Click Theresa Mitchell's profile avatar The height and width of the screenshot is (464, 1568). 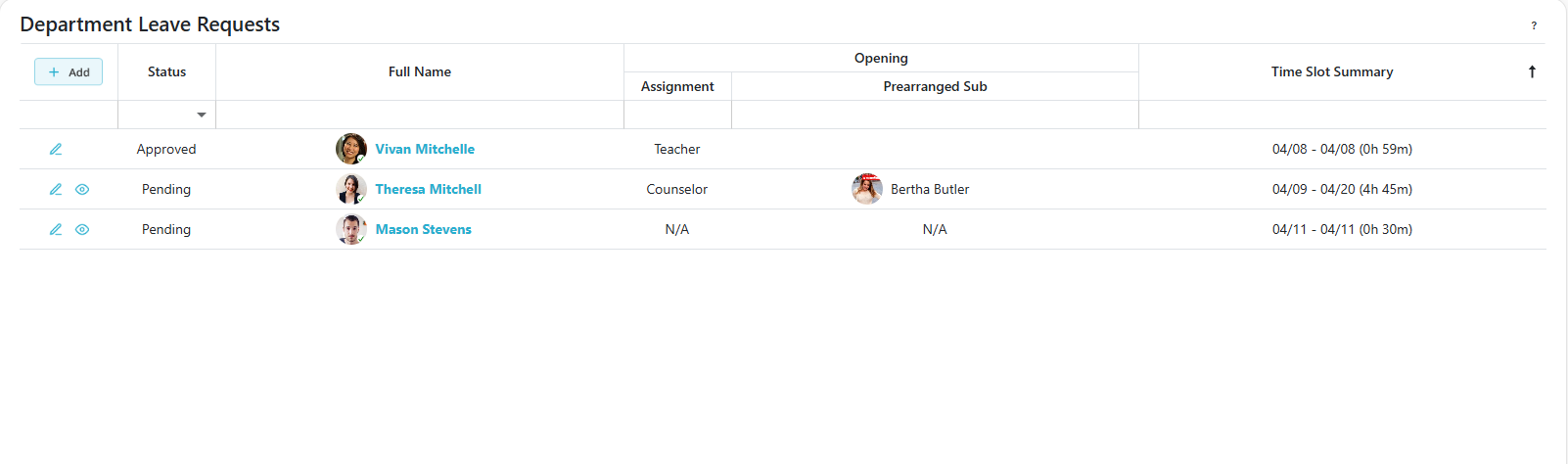click(x=351, y=189)
